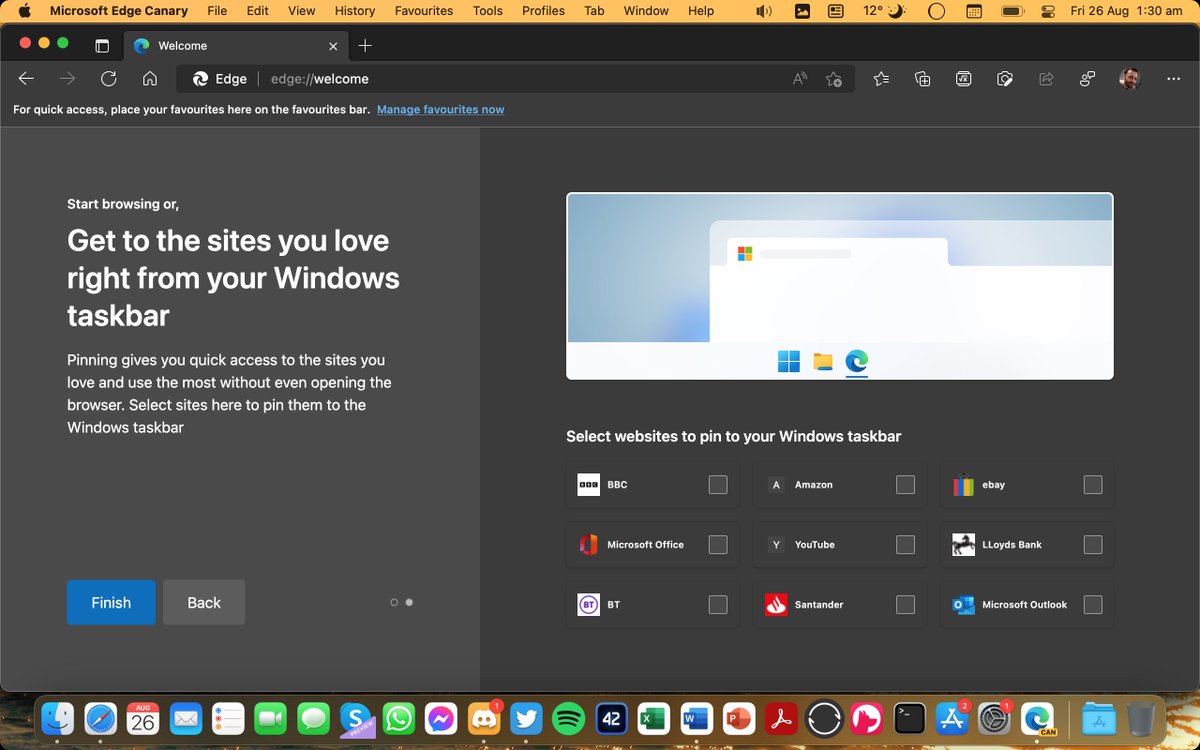Open the File menu
Viewport: 1200px width, 750px height.
pyautogui.click(x=217, y=11)
